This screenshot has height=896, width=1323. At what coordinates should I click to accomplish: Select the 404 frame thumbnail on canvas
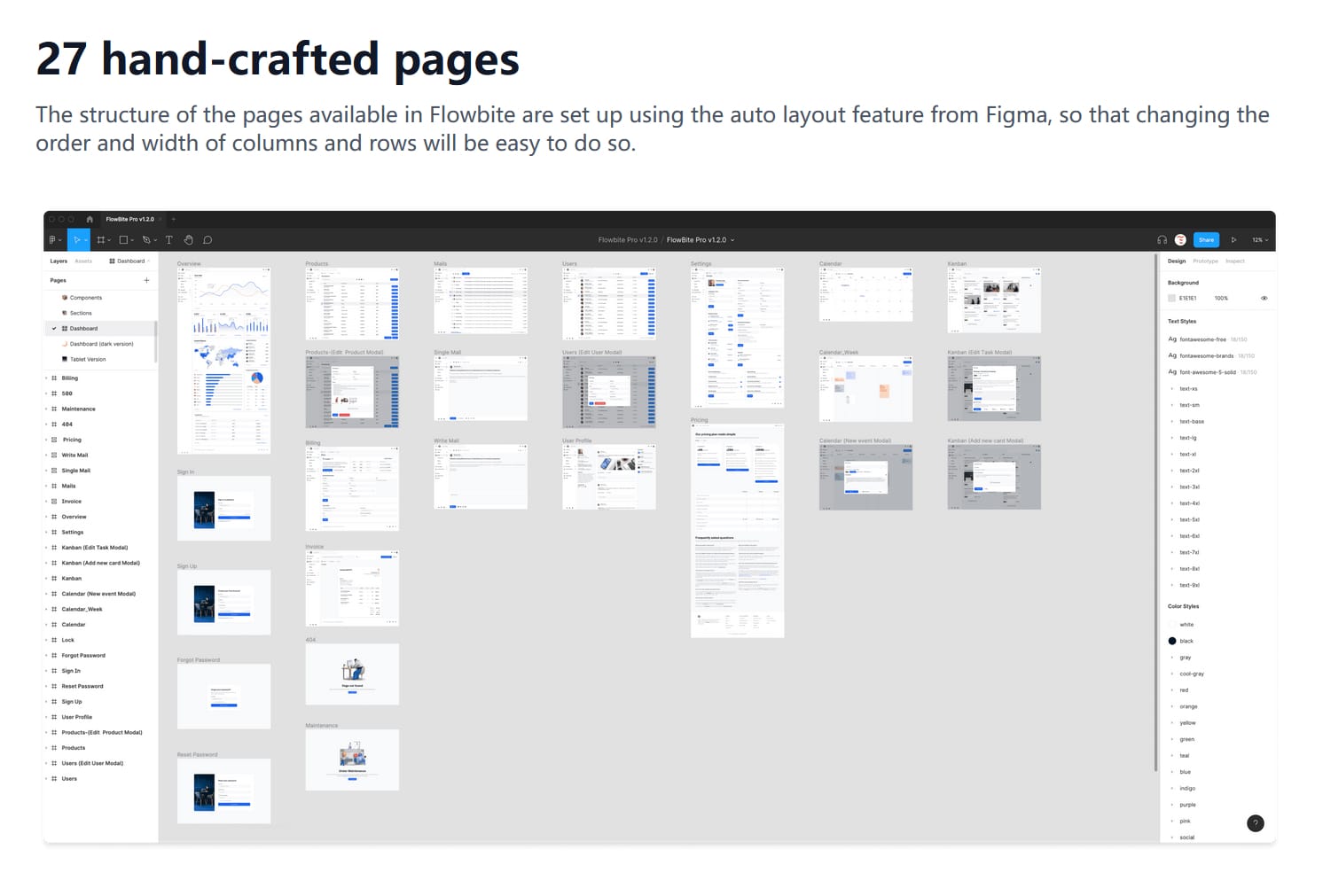pos(352,674)
